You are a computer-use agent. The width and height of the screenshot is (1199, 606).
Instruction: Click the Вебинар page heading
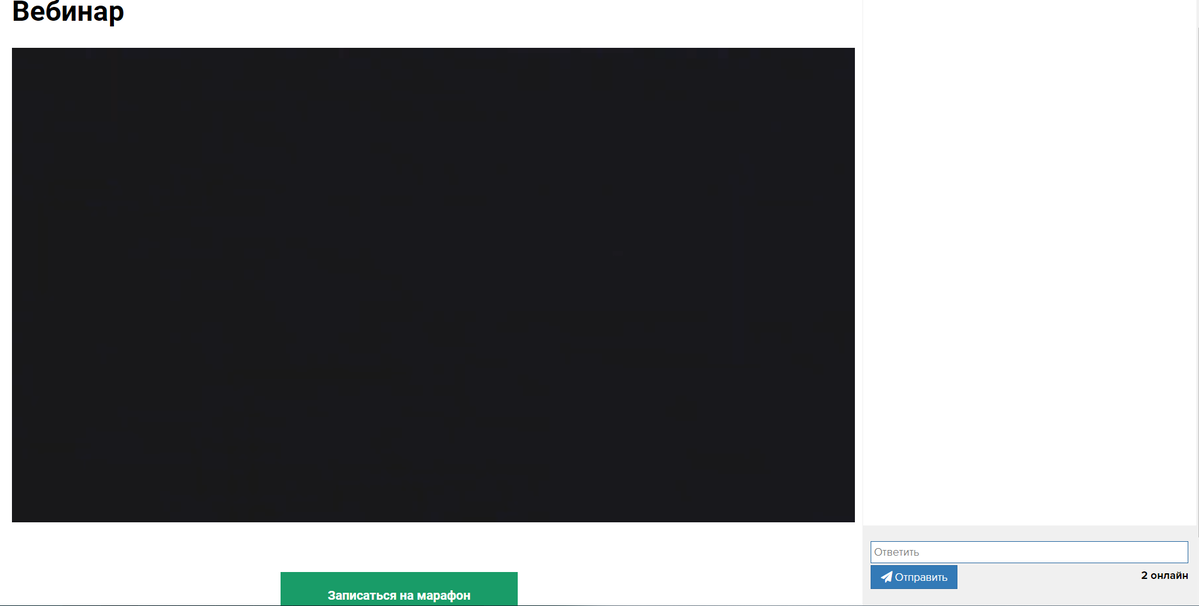tap(68, 14)
